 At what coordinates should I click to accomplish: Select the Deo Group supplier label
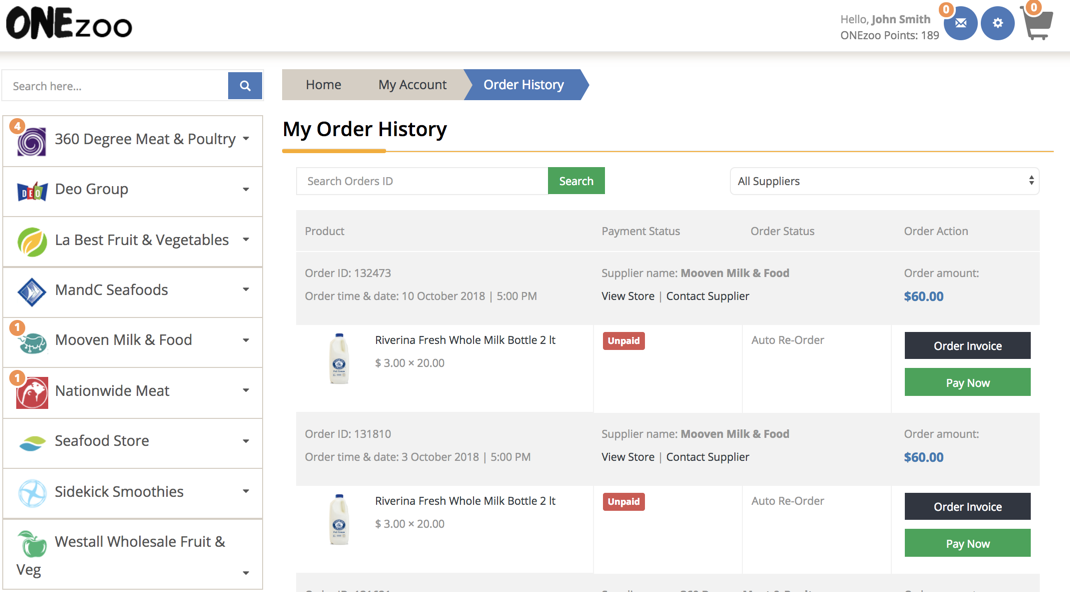[x=91, y=189]
